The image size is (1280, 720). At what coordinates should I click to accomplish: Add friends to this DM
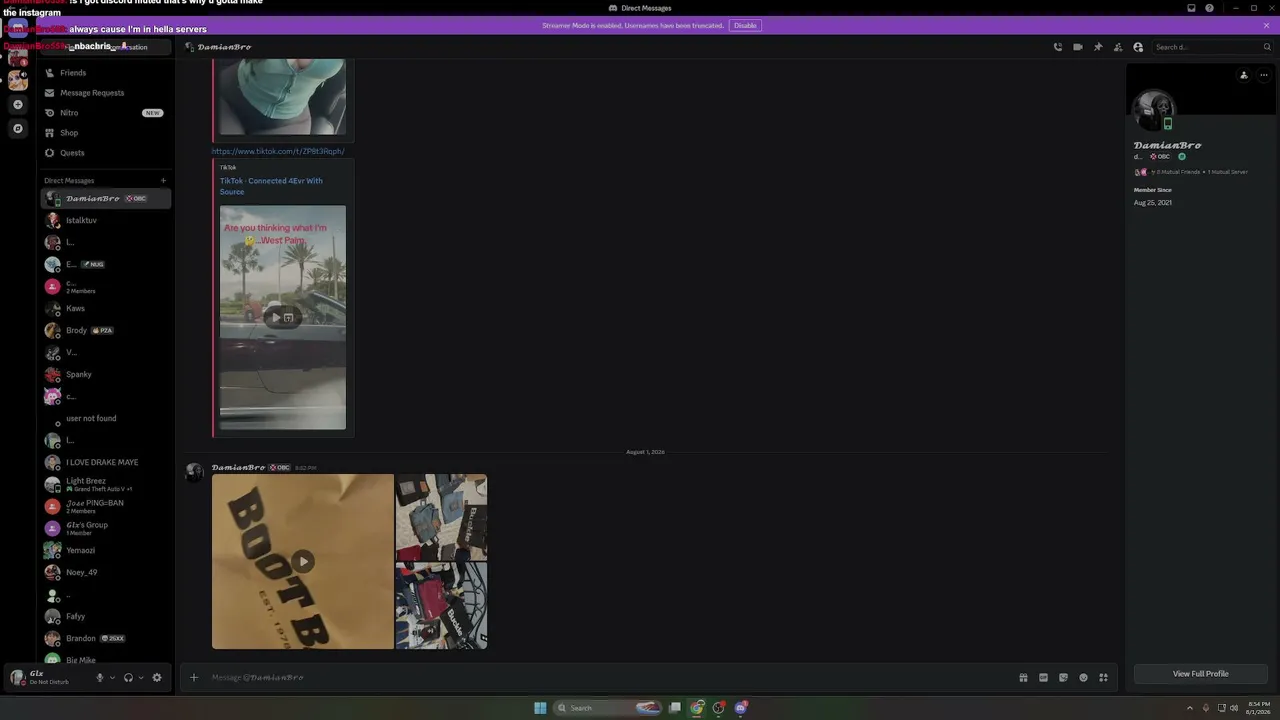(x=1118, y=47)
